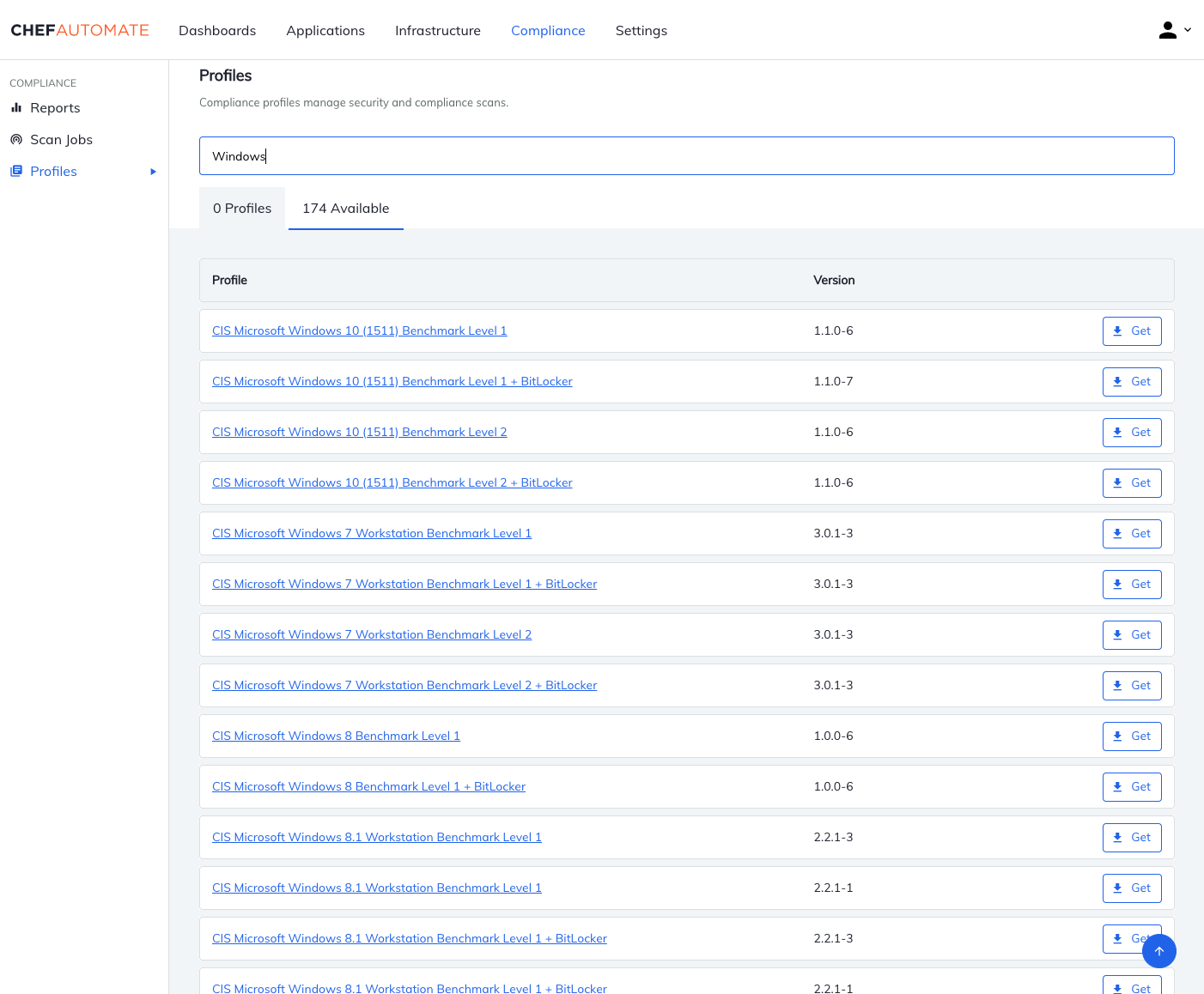Open Windows 8.1 Workstation Level 1 link, version 2.2.1-3, no BitLocker
Image resolution: width=1204 pixels, height=994 pixels.
377,838
